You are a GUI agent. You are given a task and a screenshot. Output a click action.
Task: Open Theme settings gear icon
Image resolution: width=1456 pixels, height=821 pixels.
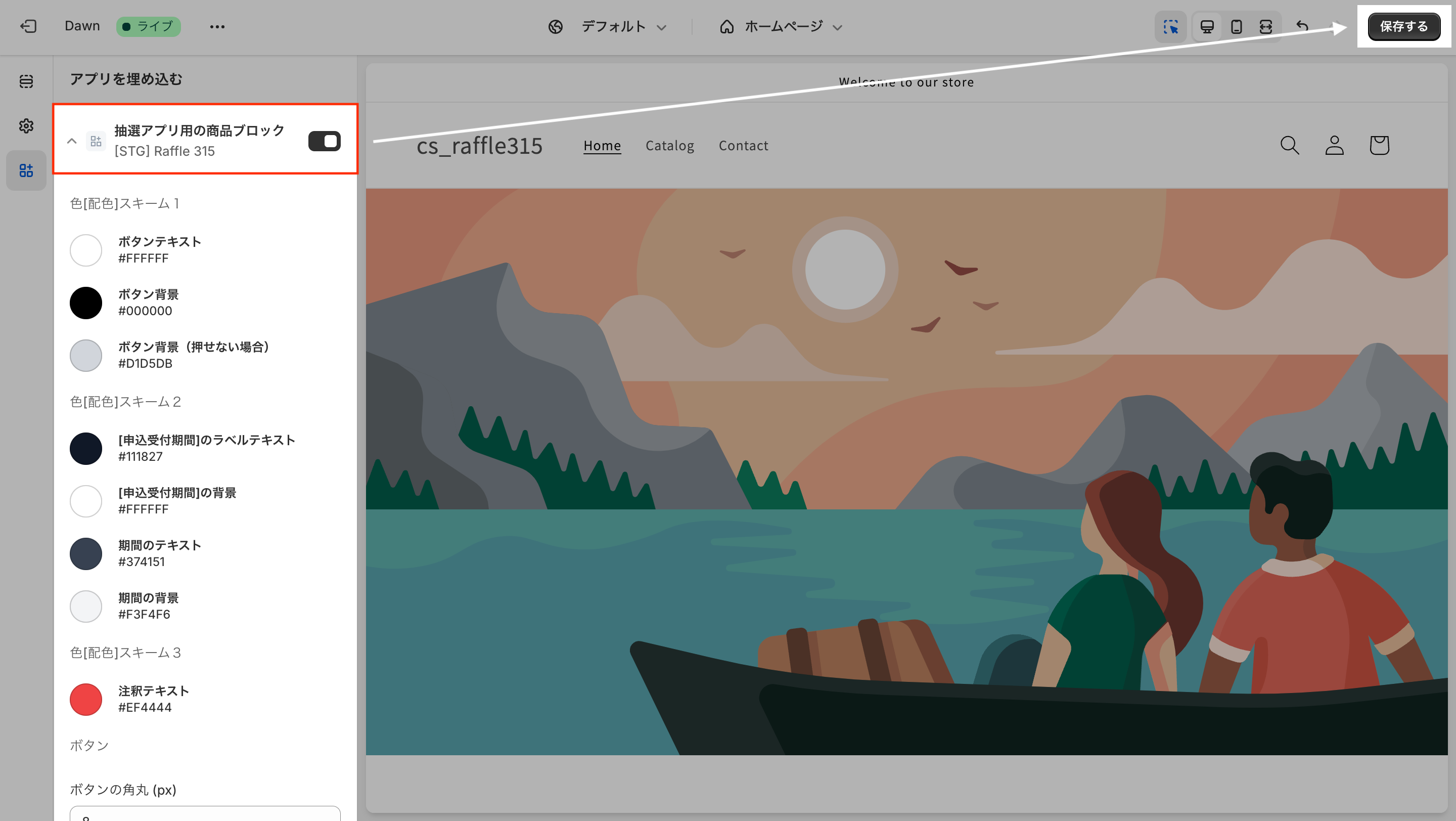(x=26, y=125)
